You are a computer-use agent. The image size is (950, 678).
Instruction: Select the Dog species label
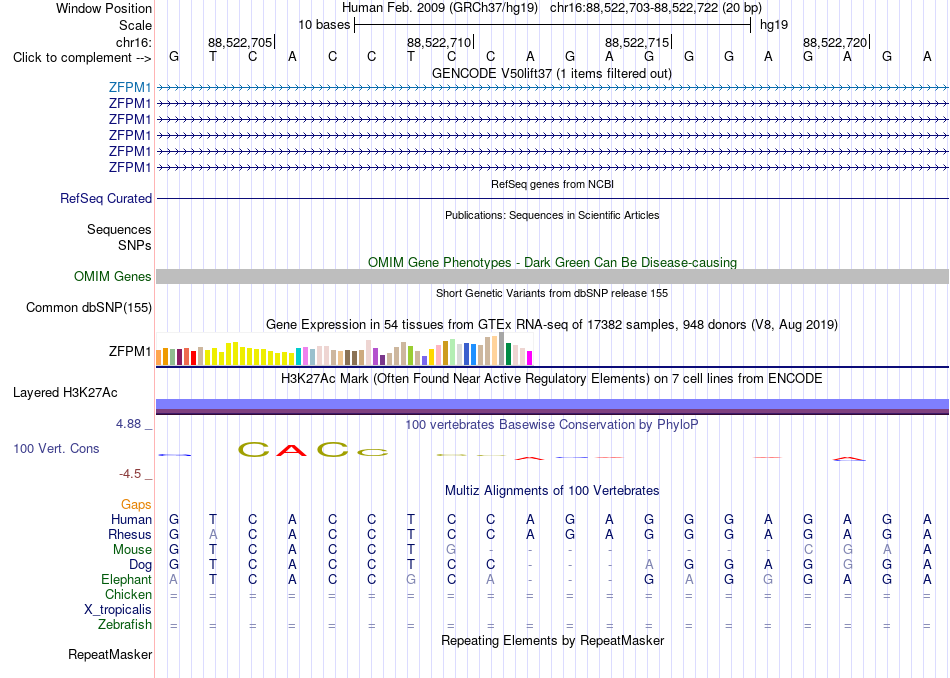[x=140, y=565]
